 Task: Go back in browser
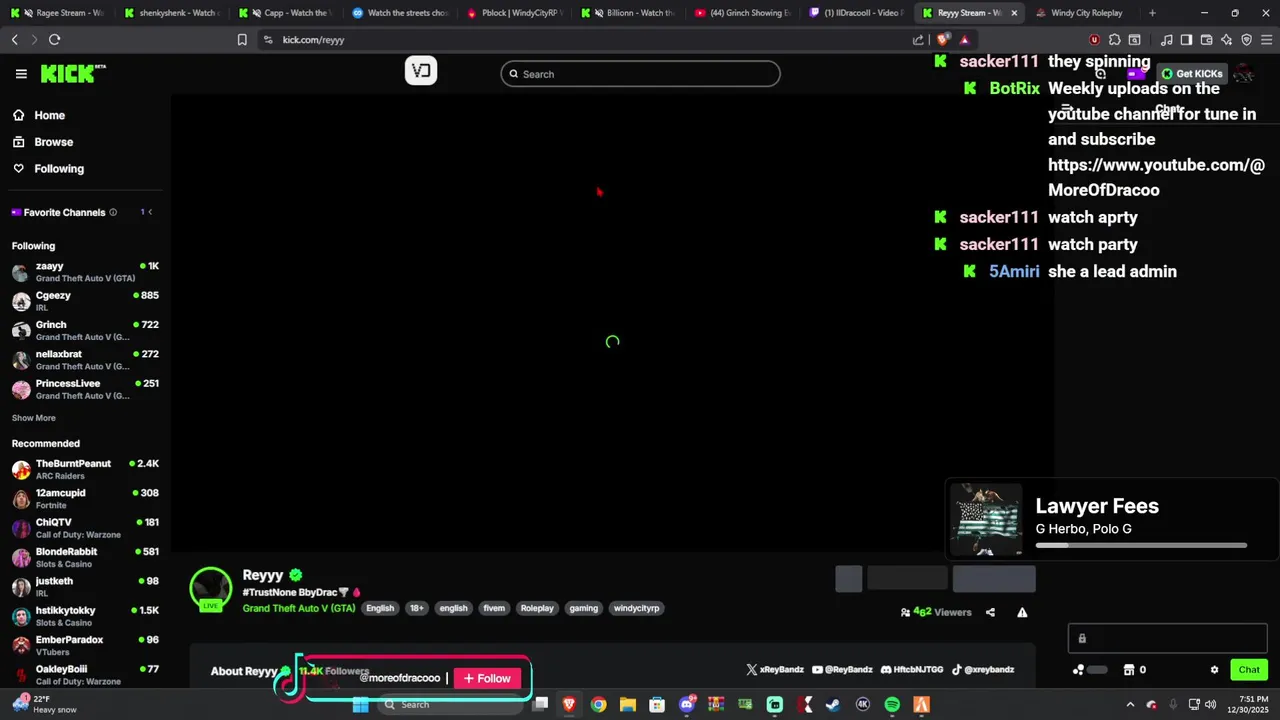pos(14,40)
